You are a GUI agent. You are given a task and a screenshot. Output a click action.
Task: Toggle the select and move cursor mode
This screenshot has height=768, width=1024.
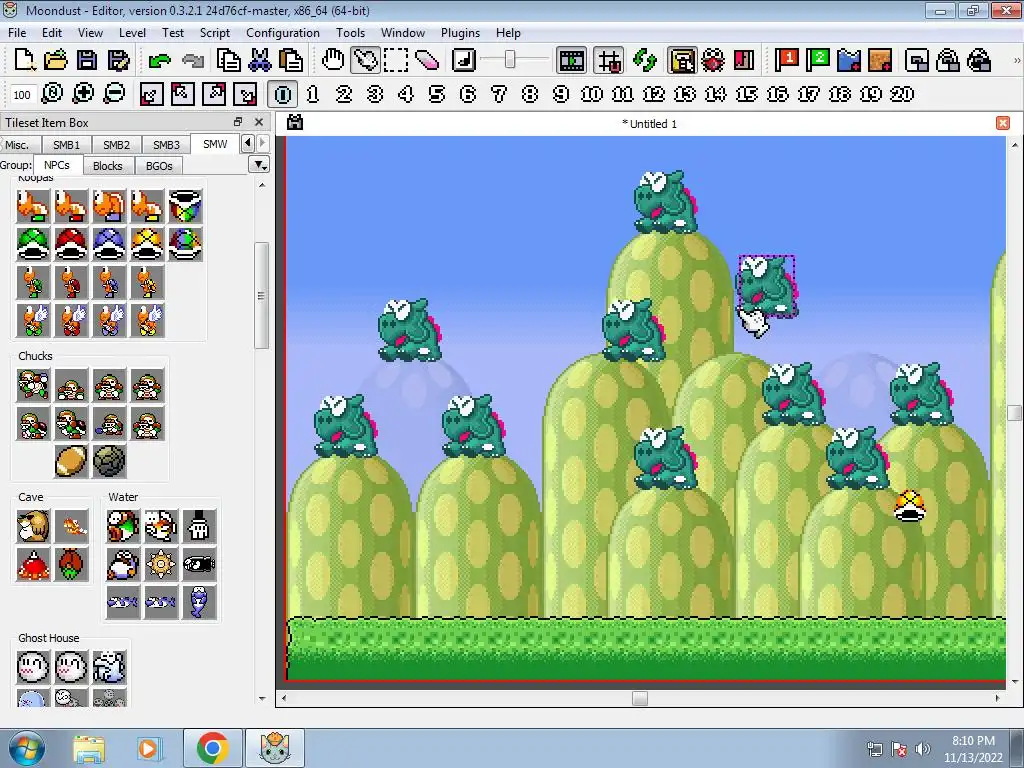[x=364, y=61]
